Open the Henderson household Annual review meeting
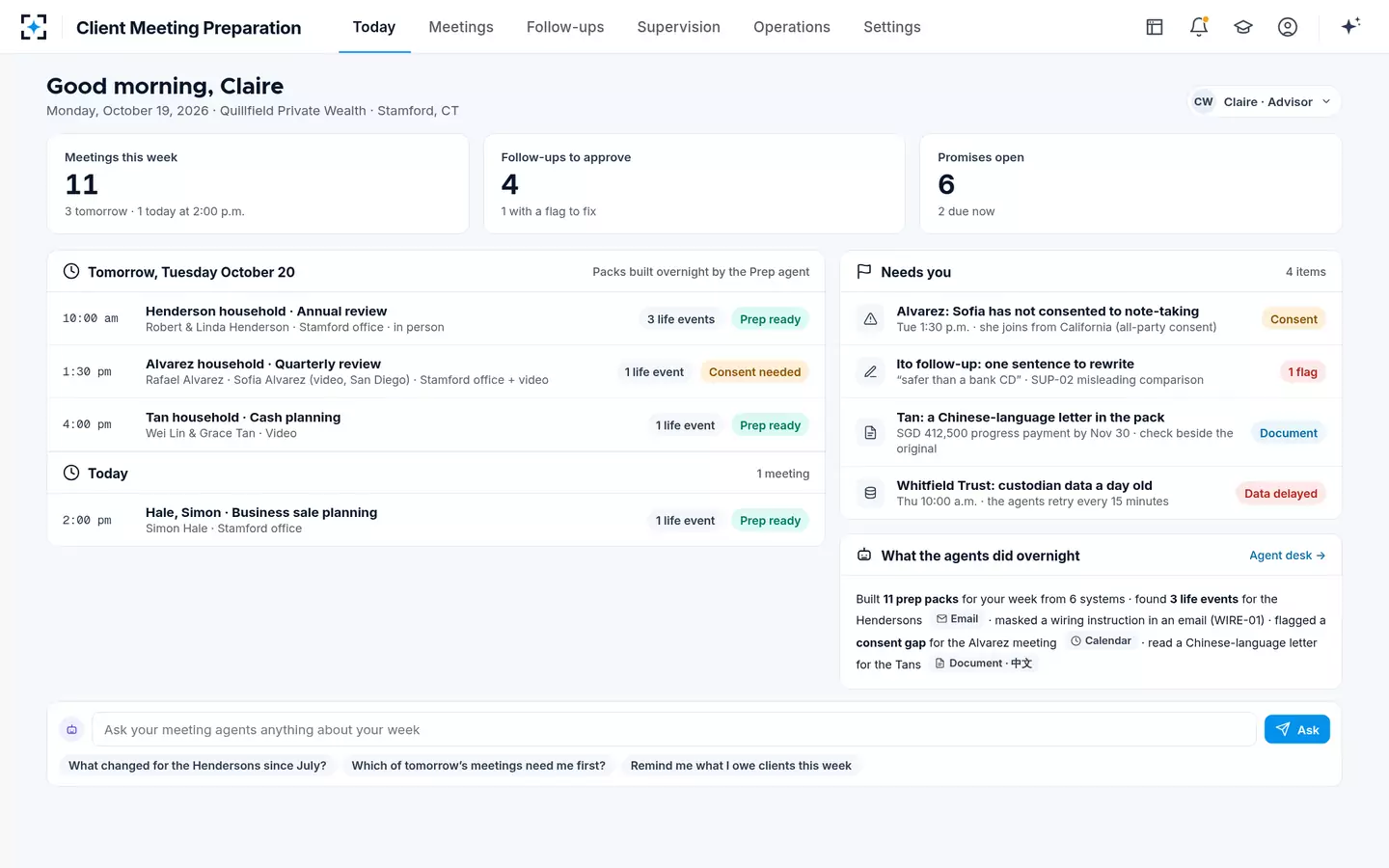This screenshot has width=1389, height=868. point(436,319)
